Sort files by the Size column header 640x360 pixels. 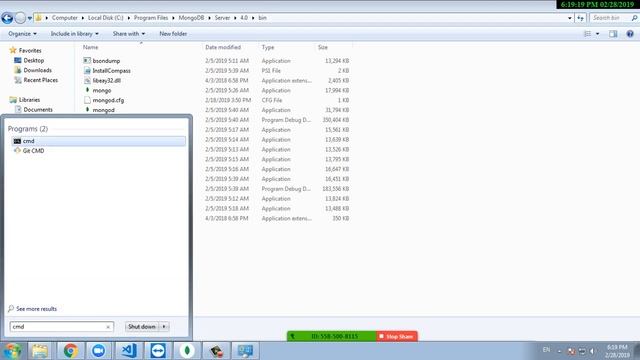[323, 47]
